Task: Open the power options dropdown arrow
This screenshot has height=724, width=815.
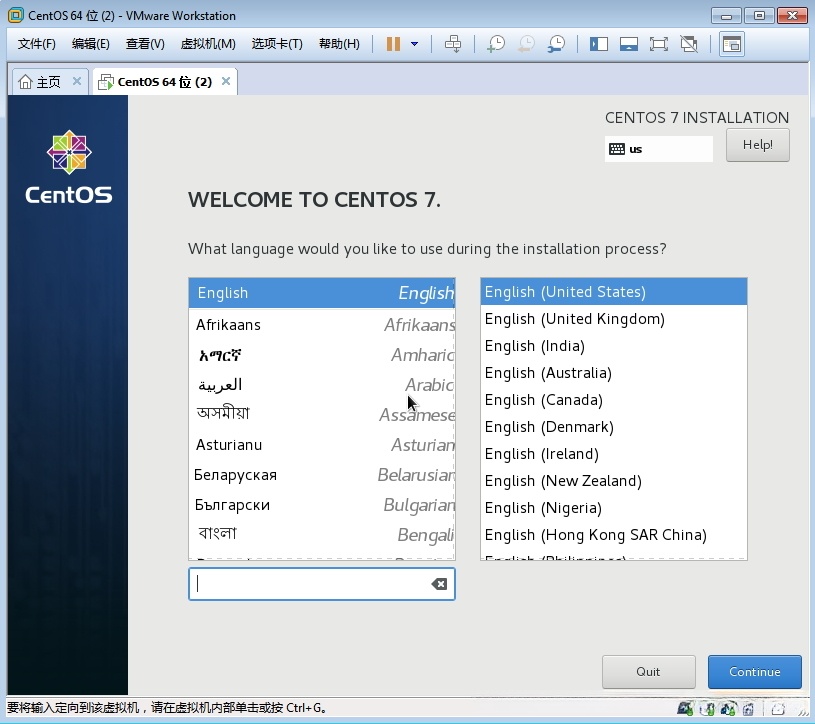Action: coord(414,44)
